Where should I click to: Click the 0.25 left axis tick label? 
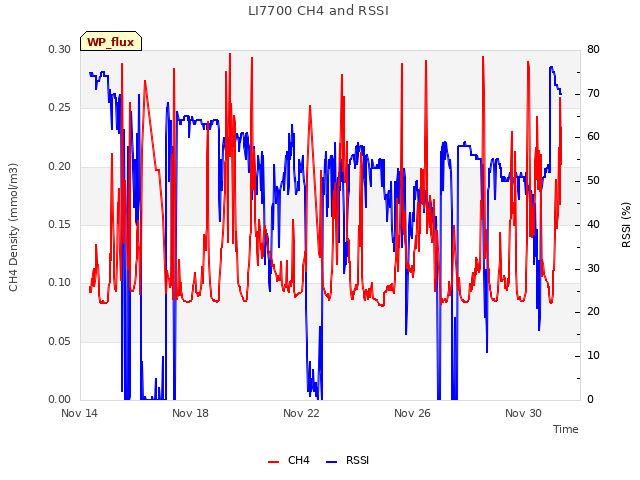click(x=60, y=107)
